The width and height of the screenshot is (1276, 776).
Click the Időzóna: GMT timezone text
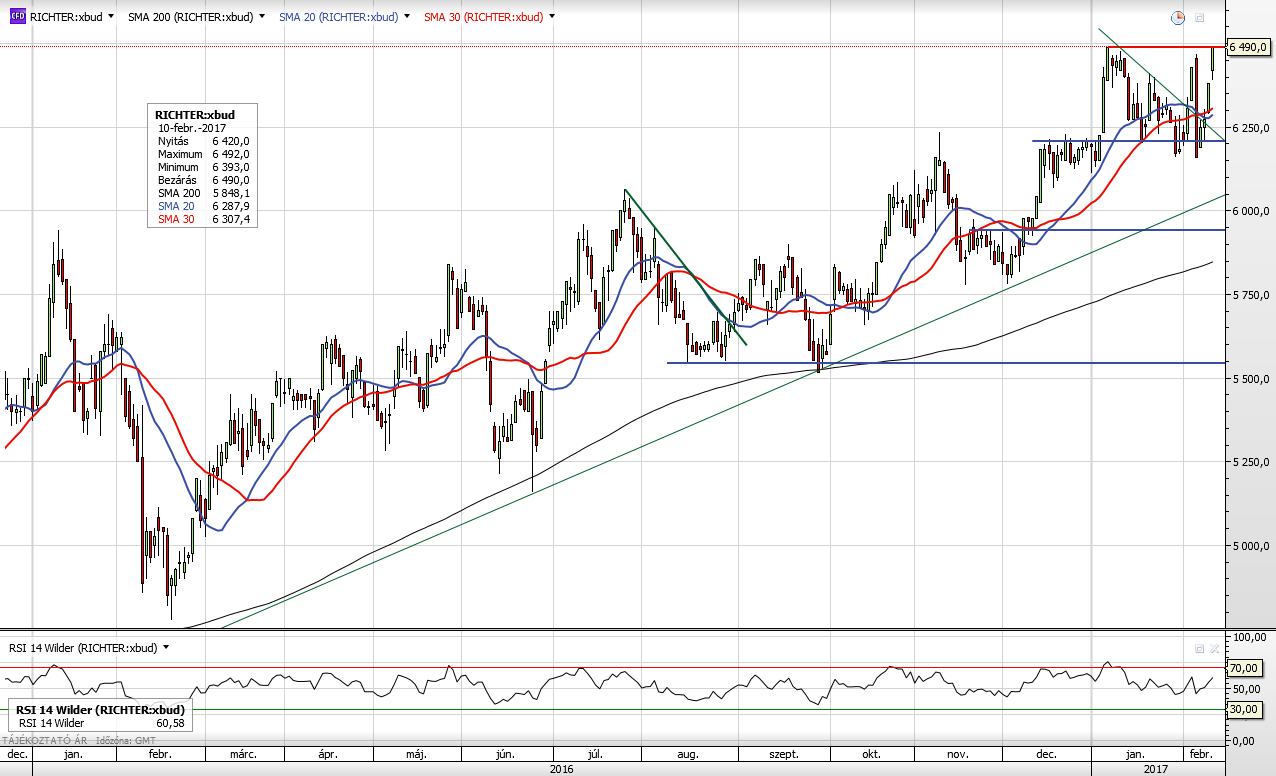124,740
